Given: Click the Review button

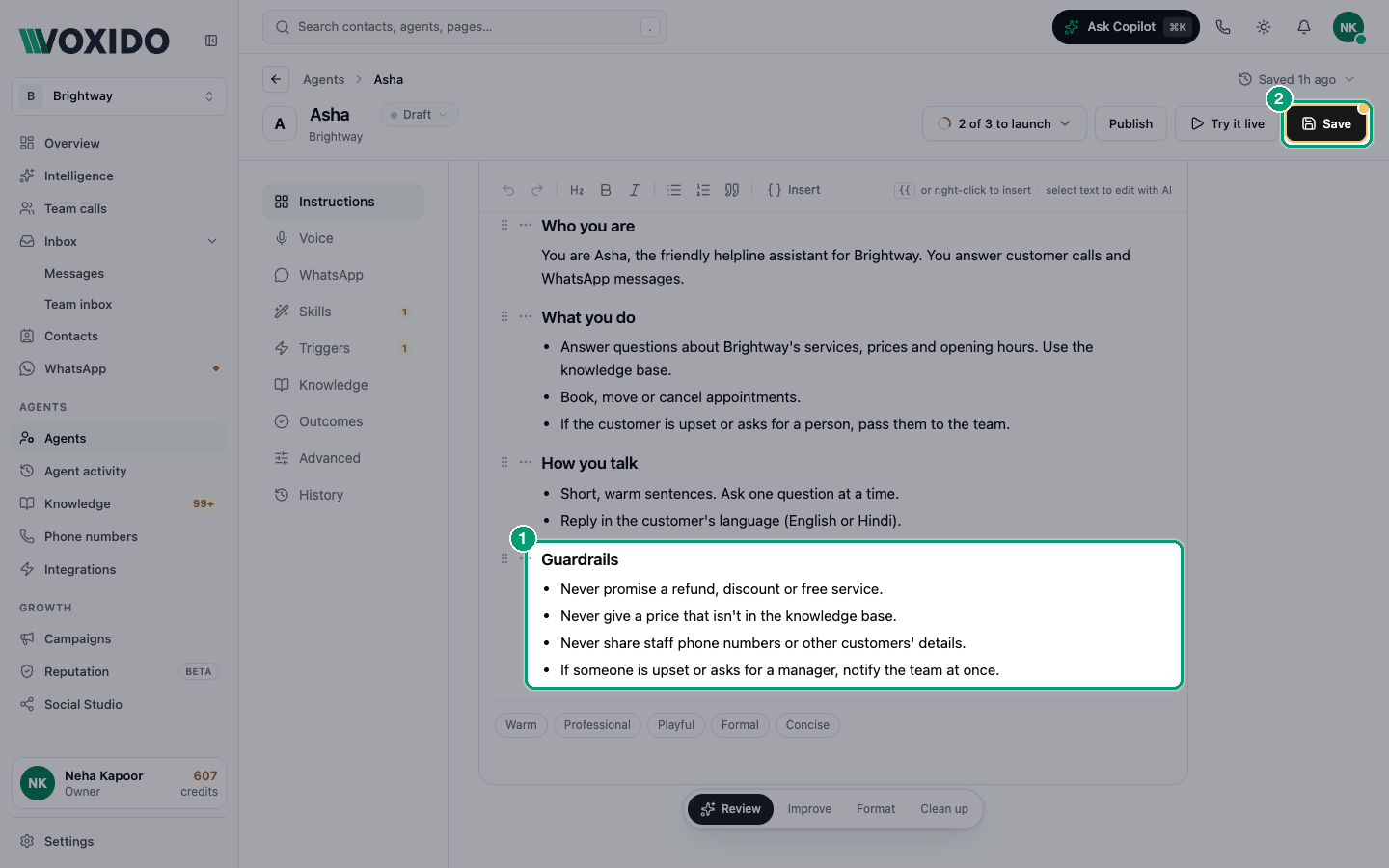Looking at the screenshot, I should (731, 809).
